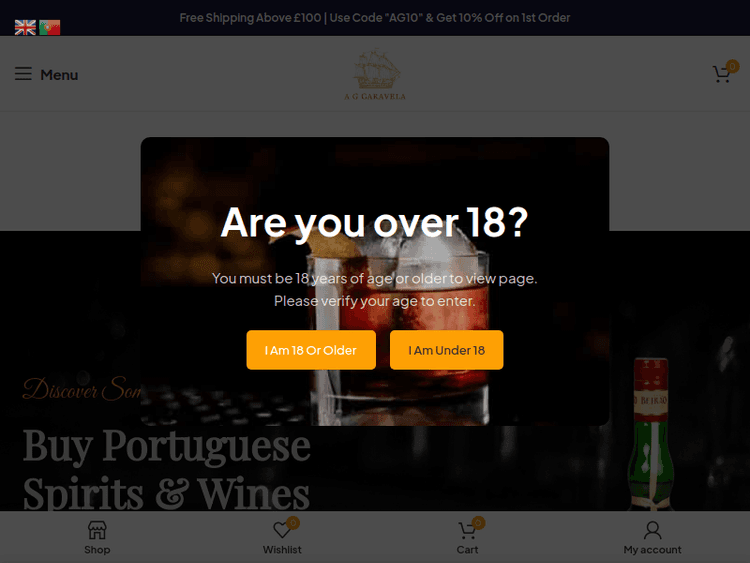Click the free shipping promo banner text

pyautogui.click(x=375, y=18)
